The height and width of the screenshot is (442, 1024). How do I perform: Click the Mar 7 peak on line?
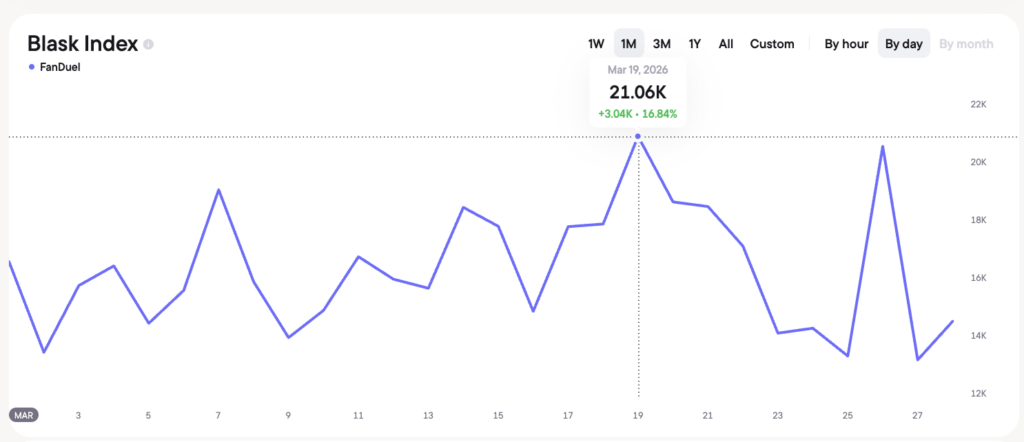click(218, 189)
